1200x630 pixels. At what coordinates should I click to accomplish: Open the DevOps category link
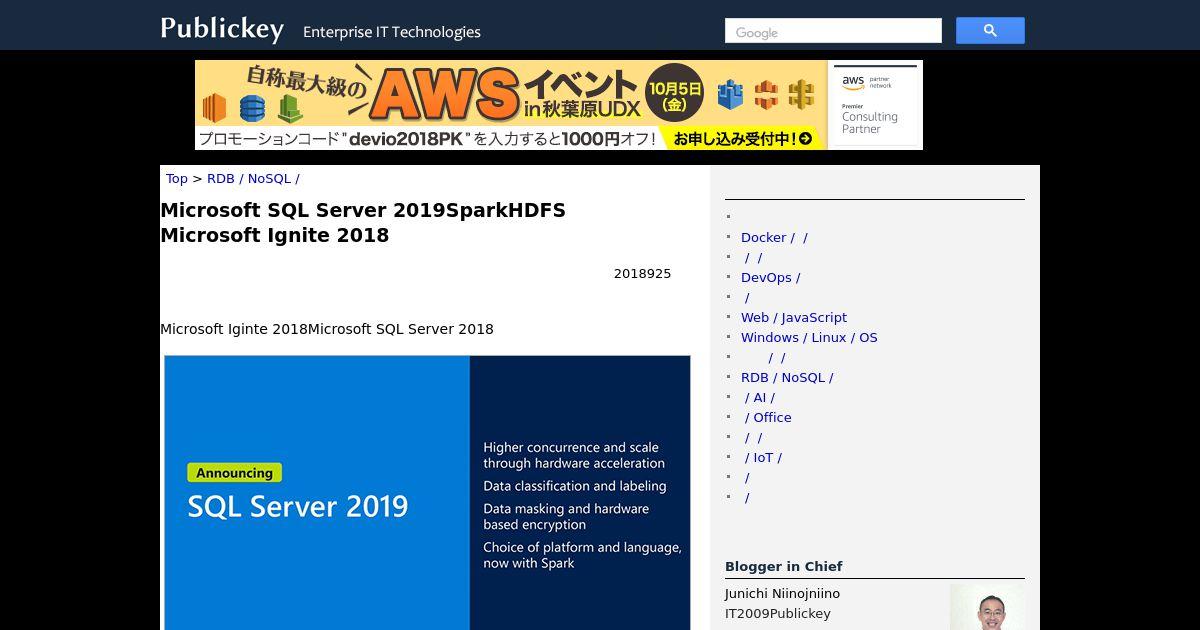[x=770, y=278]
